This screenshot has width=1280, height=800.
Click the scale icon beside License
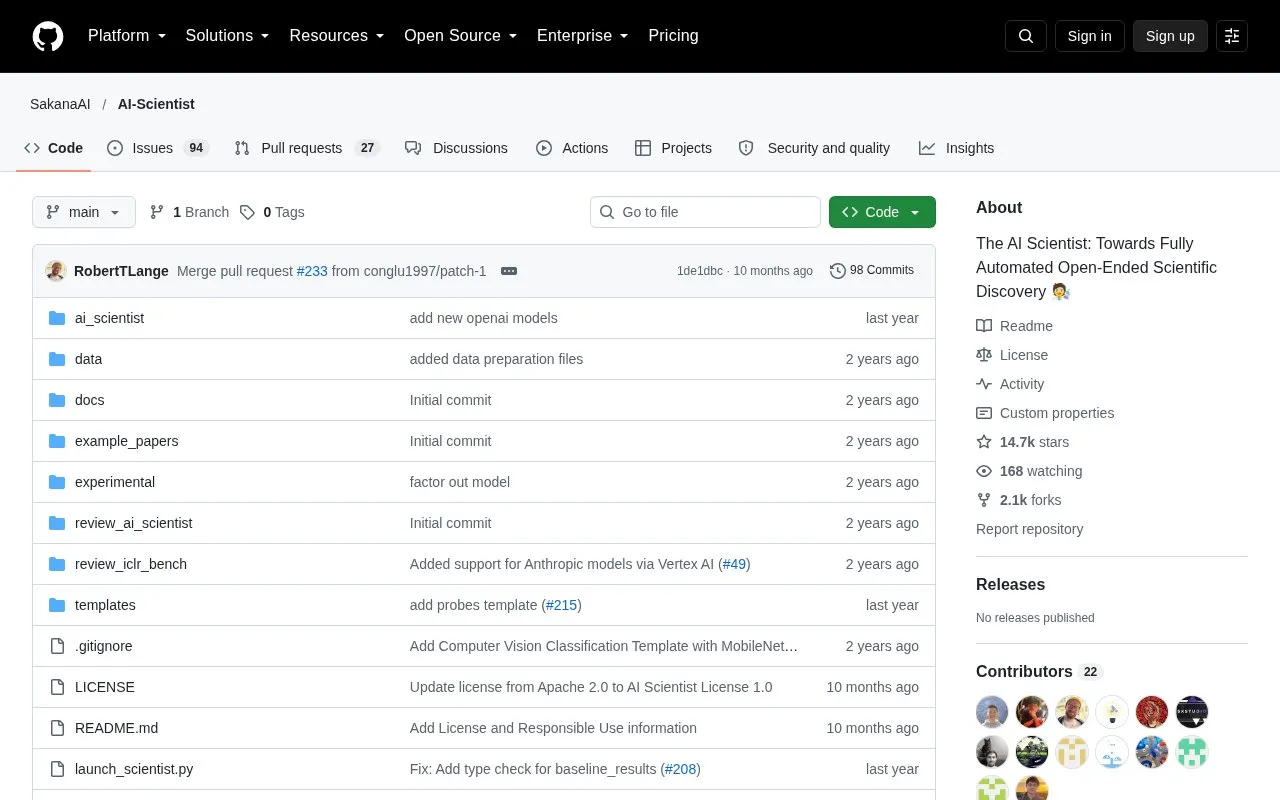coord(984,355)
